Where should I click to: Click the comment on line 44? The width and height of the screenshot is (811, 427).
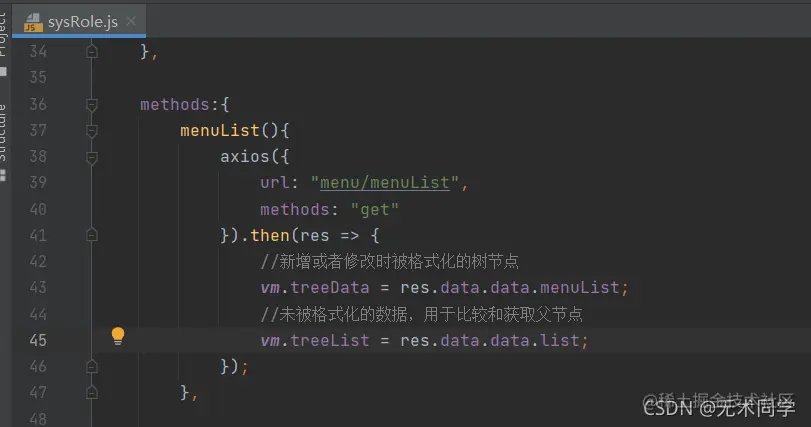point(422,314)
